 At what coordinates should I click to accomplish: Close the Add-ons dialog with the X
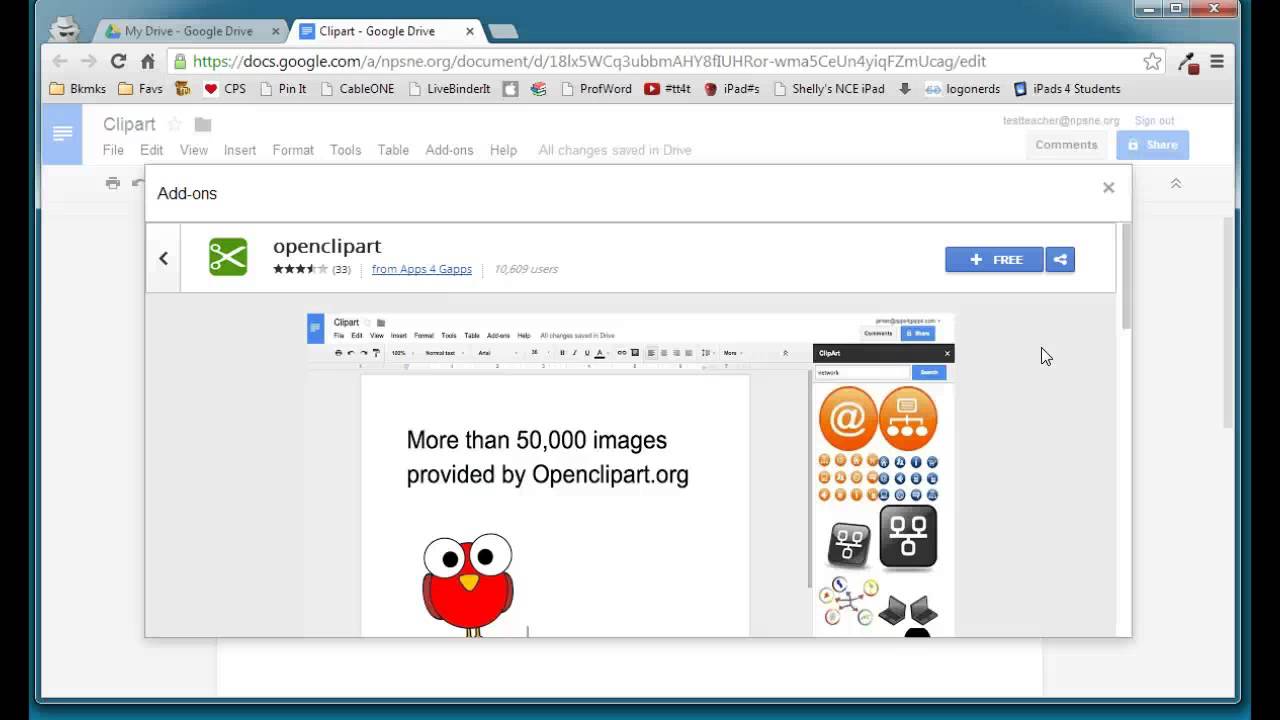pyautogui.click(x=1108, y=187)
